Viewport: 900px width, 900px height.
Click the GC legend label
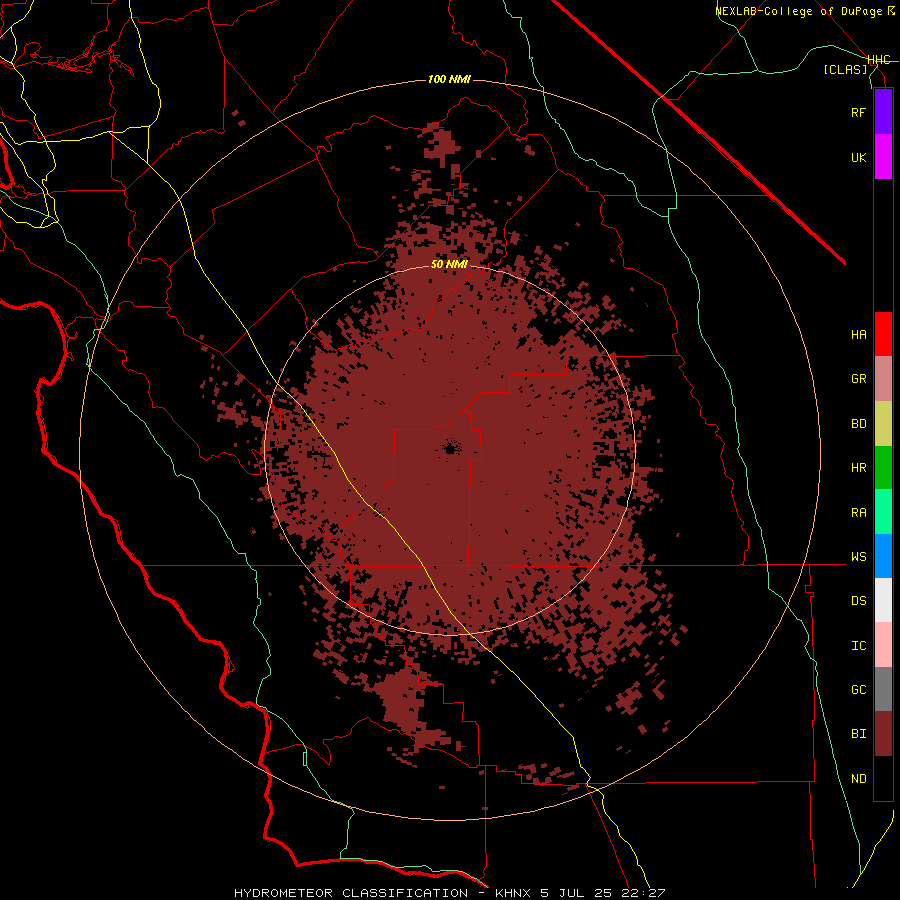point(859,690)
